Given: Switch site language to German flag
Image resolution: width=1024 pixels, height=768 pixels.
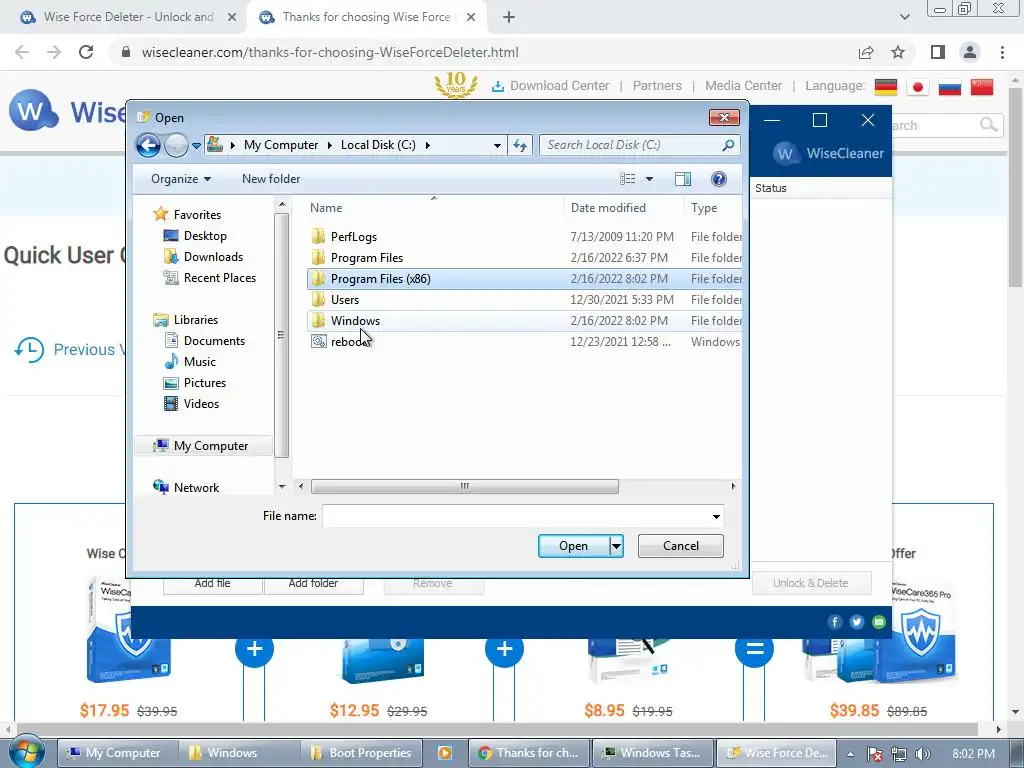Looking at the screenshot, I should tap(886, 87).
